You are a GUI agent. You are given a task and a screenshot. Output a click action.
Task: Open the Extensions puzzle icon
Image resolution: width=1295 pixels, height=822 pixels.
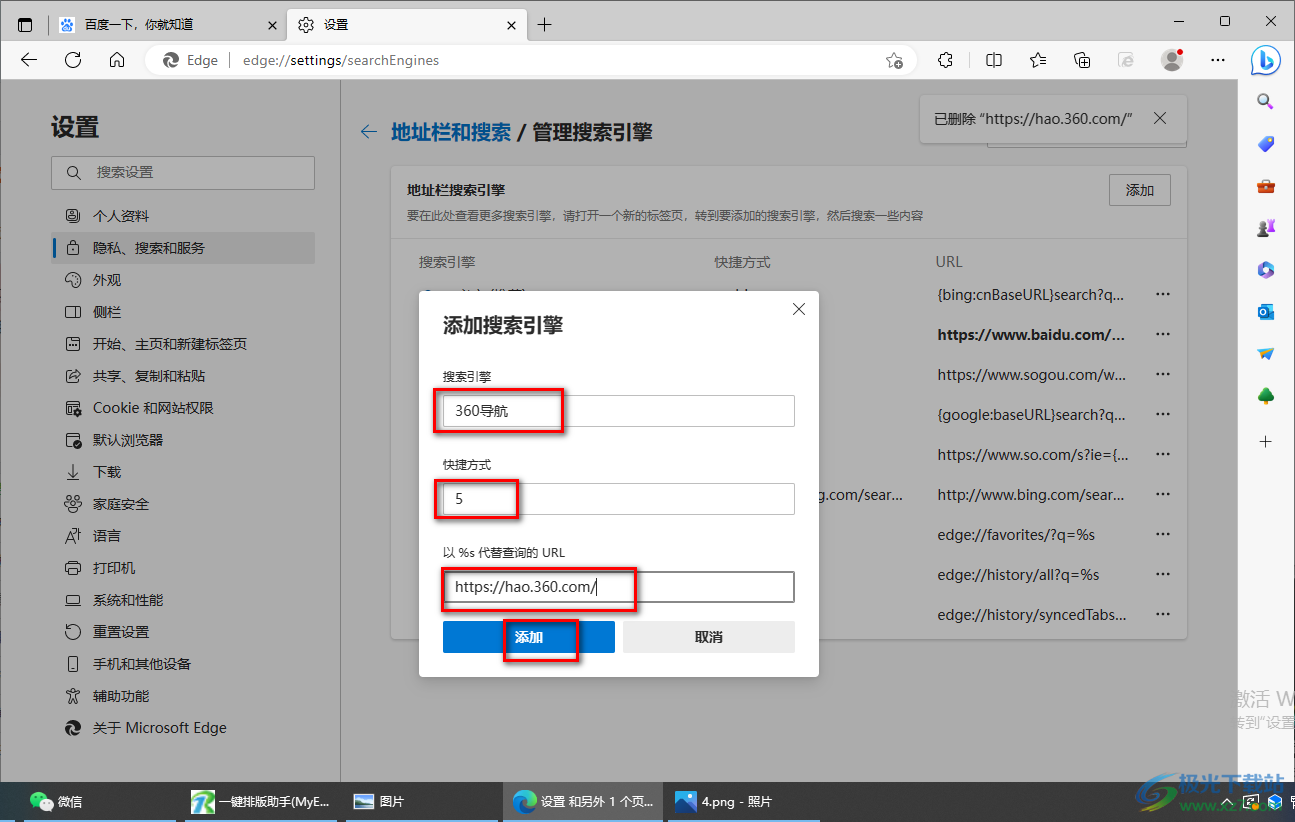point(946,60)
